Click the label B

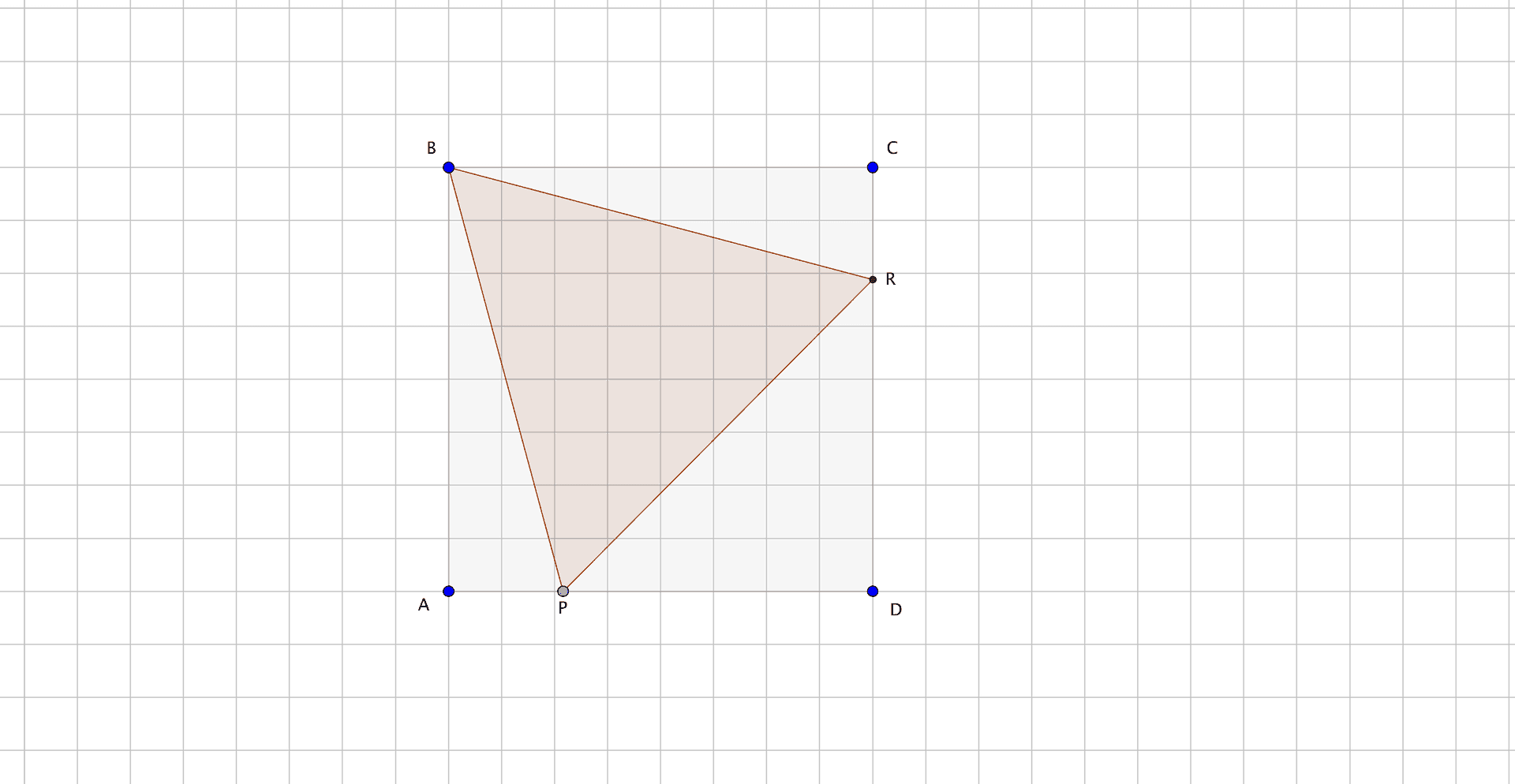point(431,148)
